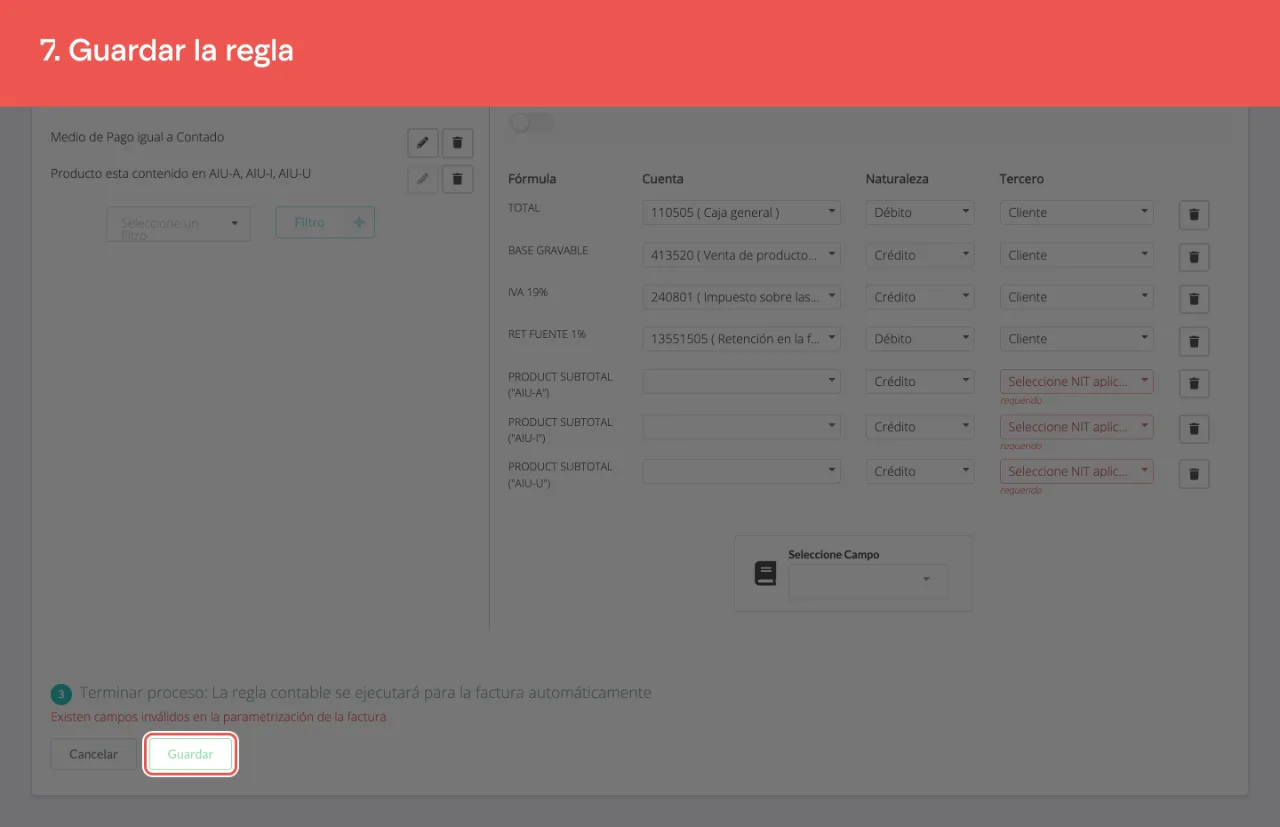The width and height of the screenshot is (1280, 827).
Task: Change the IVA 19% account selection
Action: [742, 297]
